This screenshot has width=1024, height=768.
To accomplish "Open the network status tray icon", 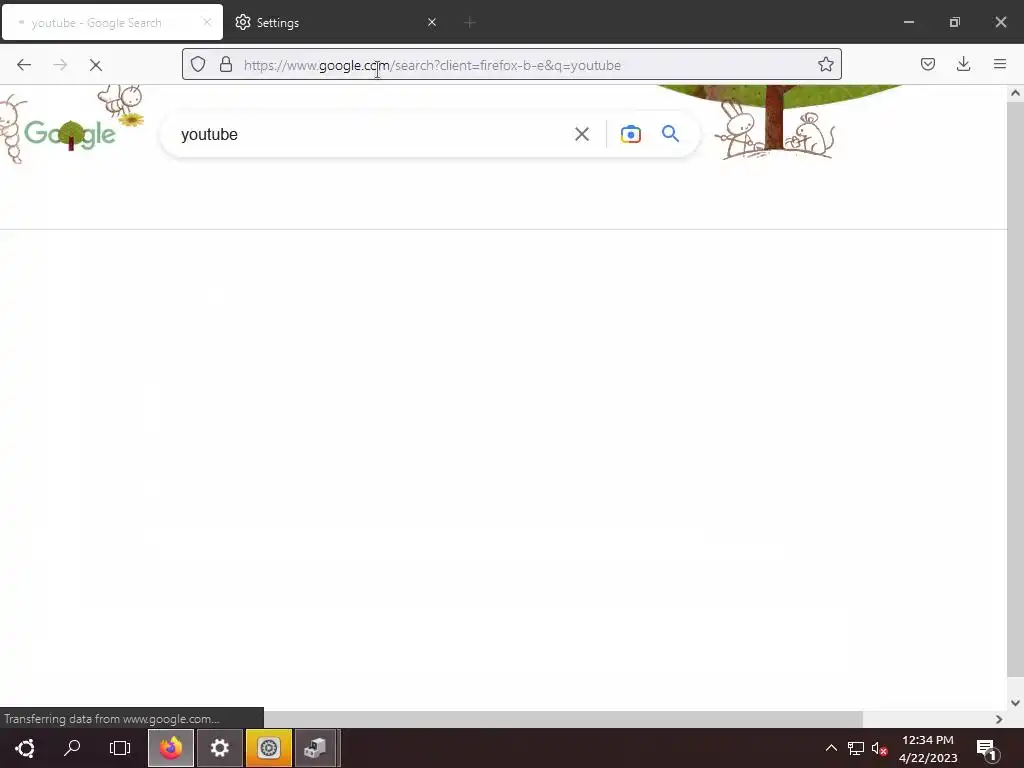I will [856, 748].
